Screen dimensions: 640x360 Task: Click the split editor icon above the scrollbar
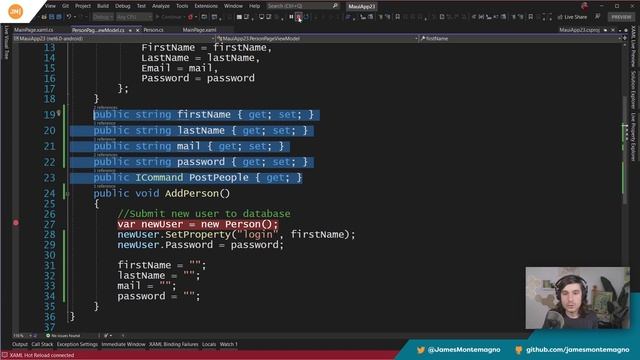625,38
